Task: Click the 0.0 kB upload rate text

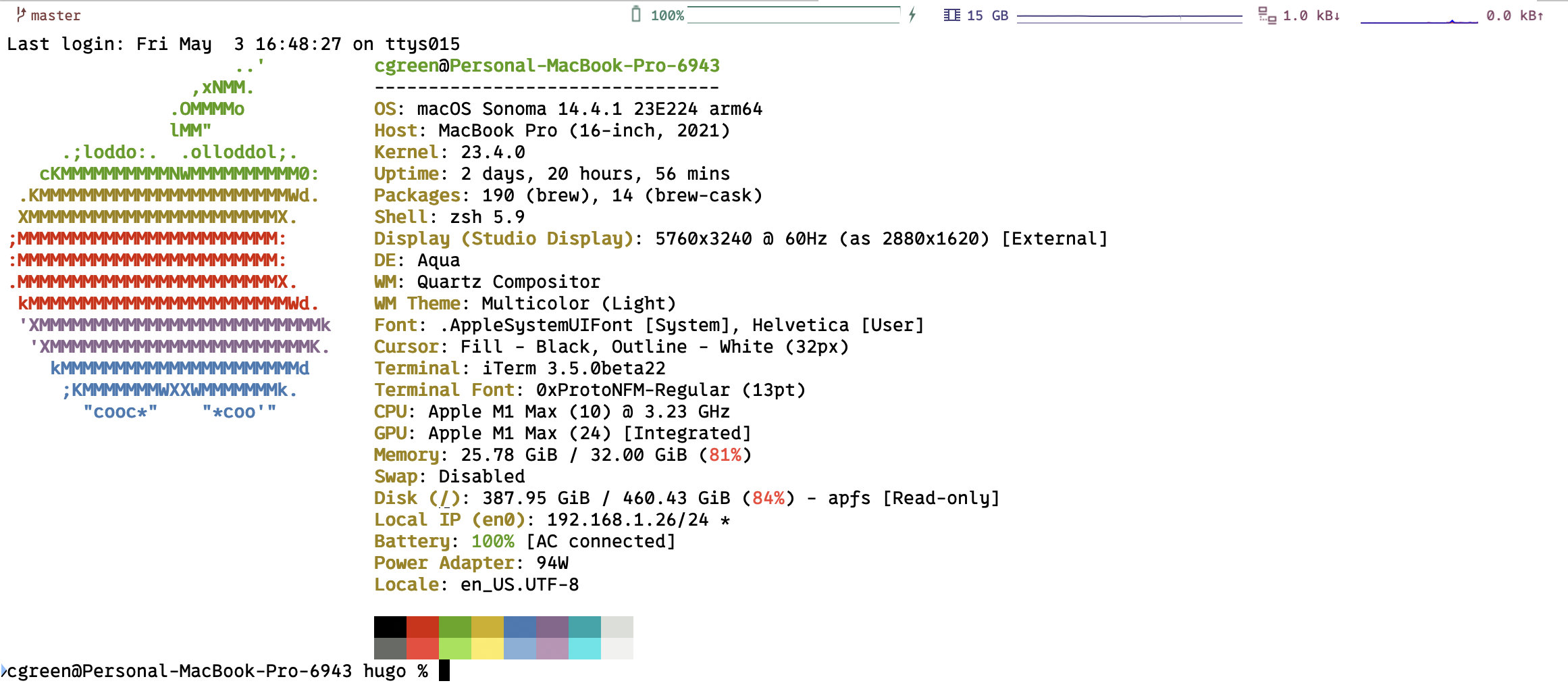Action: point(1514,15)
